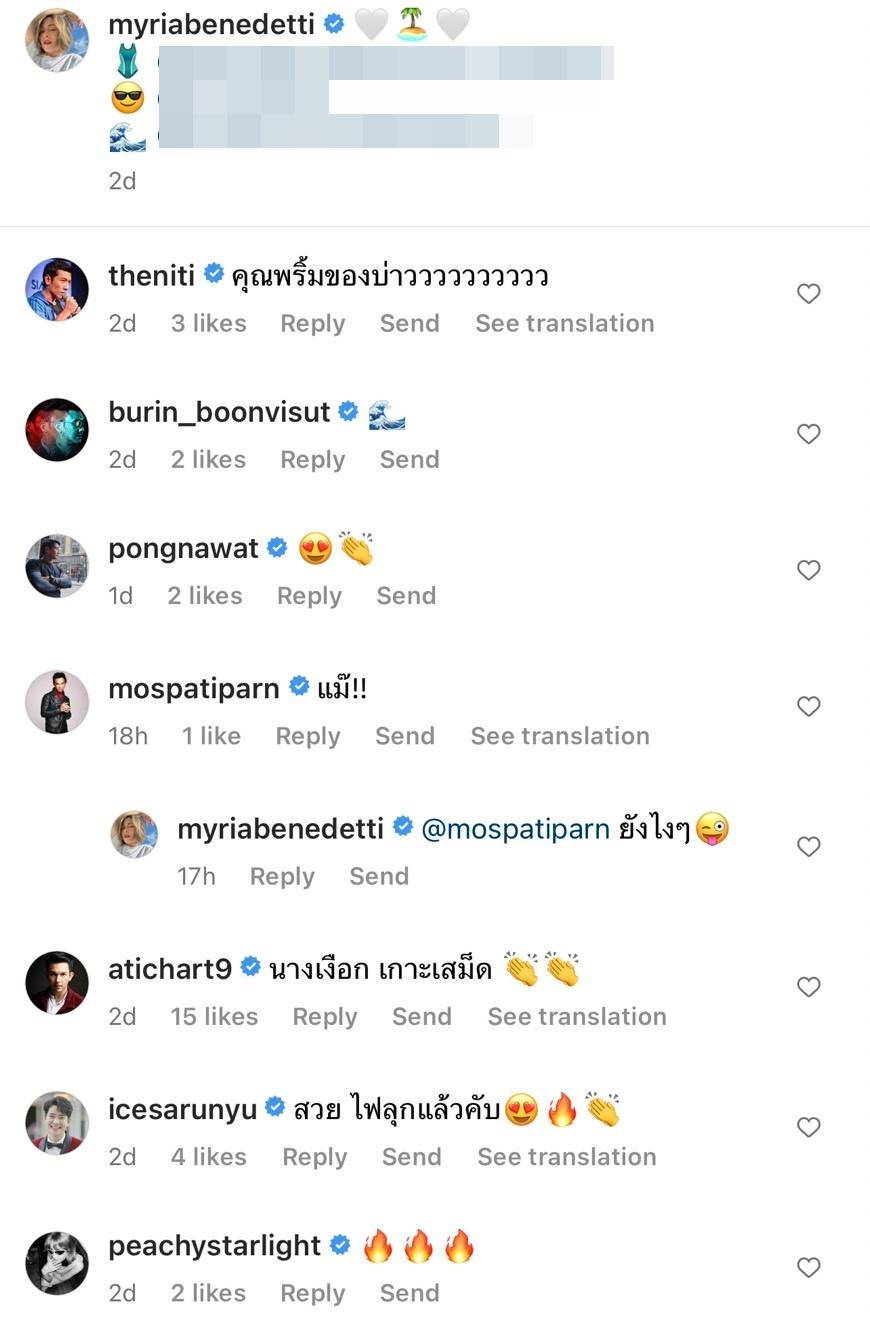The width and height of the screenshot is (870, 1328).
Task: See translation of atichart9's comment
Action: point(576,1016)
